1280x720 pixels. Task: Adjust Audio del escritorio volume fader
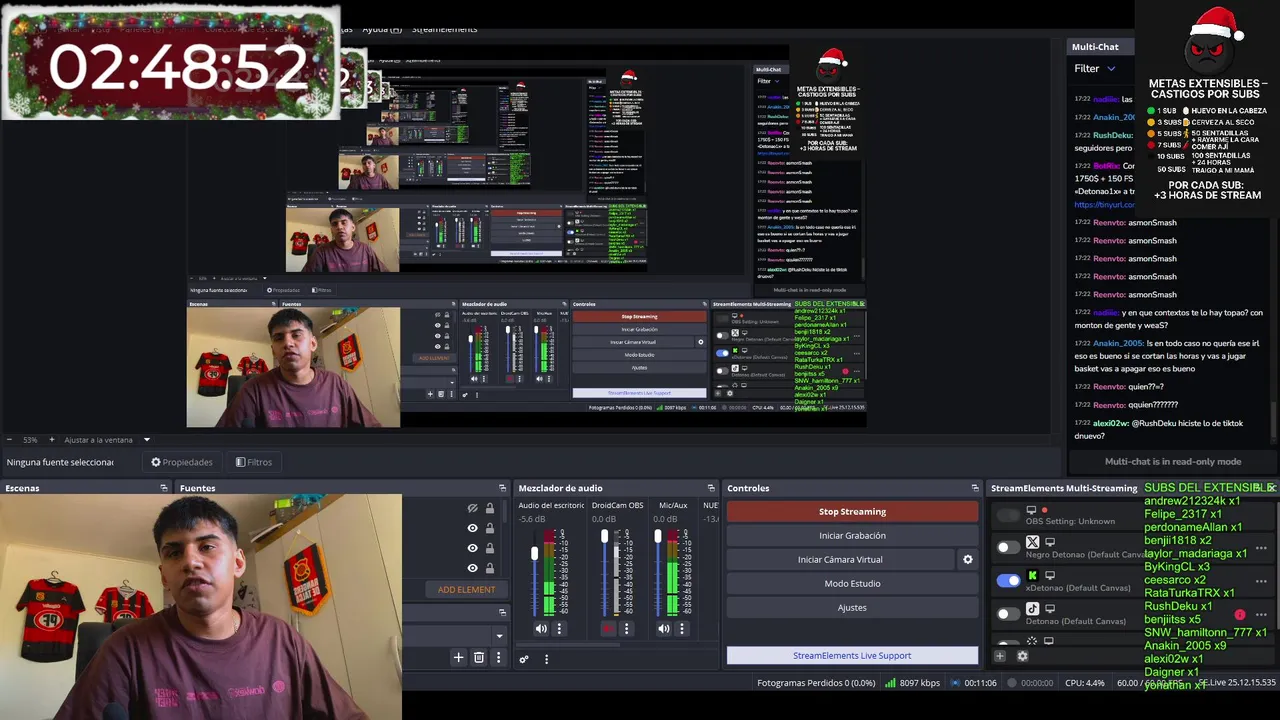[535, 553]
